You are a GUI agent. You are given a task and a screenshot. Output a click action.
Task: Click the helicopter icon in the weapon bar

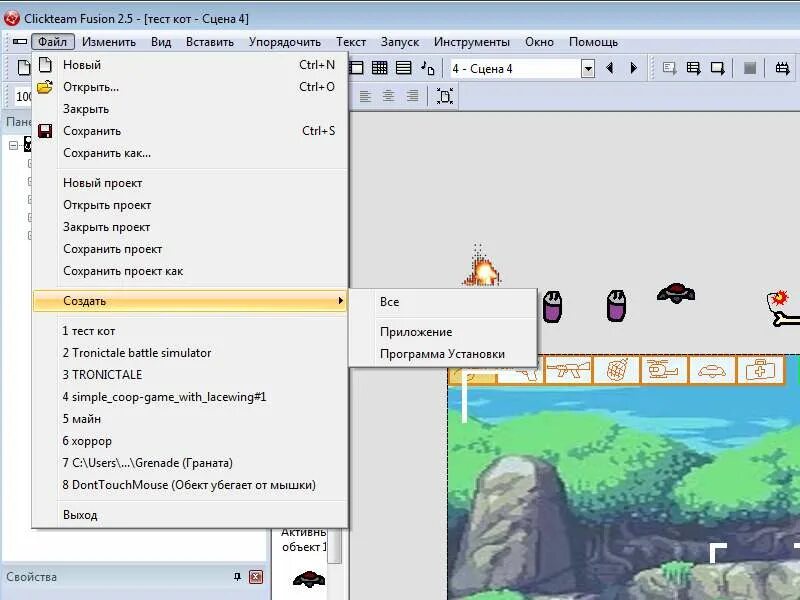[660, 371]
